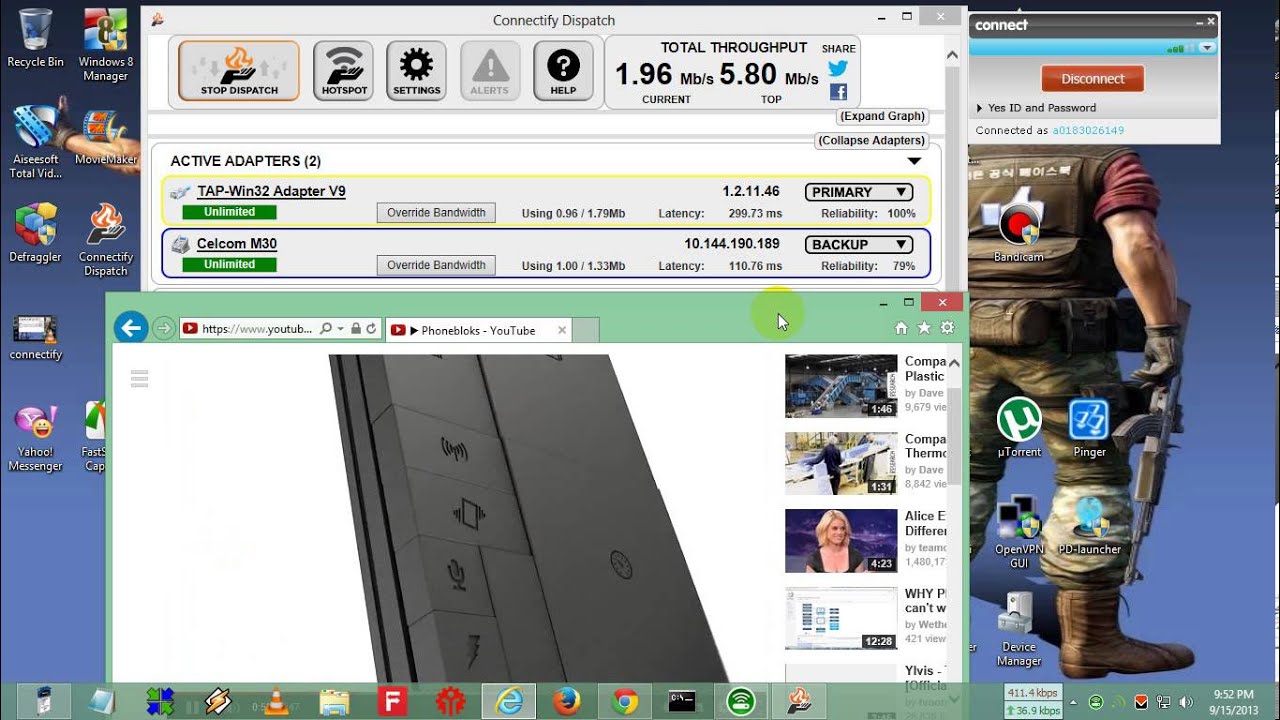Image resolution: width=1280 pixels, height=720 pixels.
Task: Click the Unlimited bar for Celcom M30
Action: coord(229,264)
